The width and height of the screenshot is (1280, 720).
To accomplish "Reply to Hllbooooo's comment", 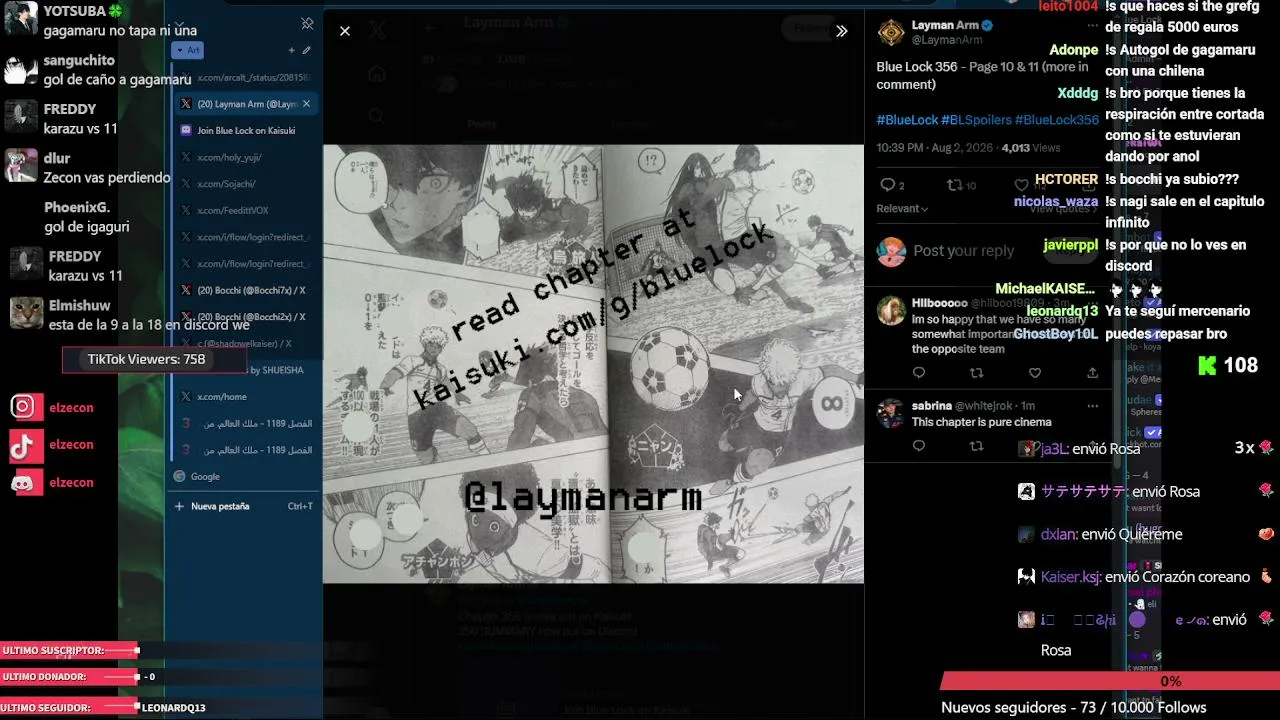I will click(919, 373).
